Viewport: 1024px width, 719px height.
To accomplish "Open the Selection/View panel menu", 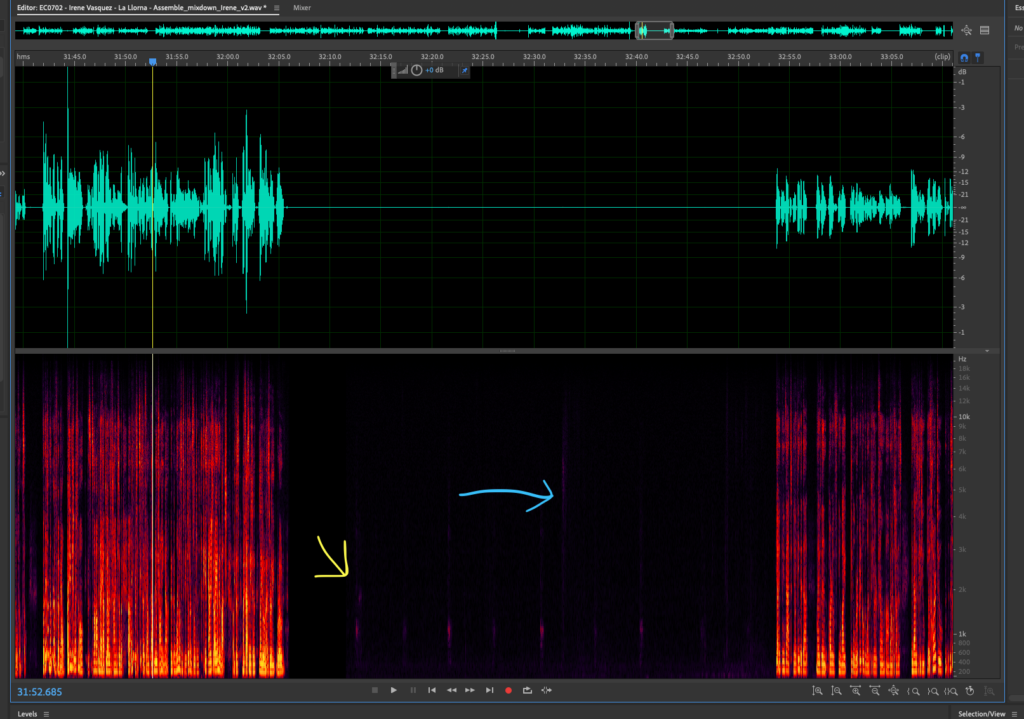I will coord(1014,714).
